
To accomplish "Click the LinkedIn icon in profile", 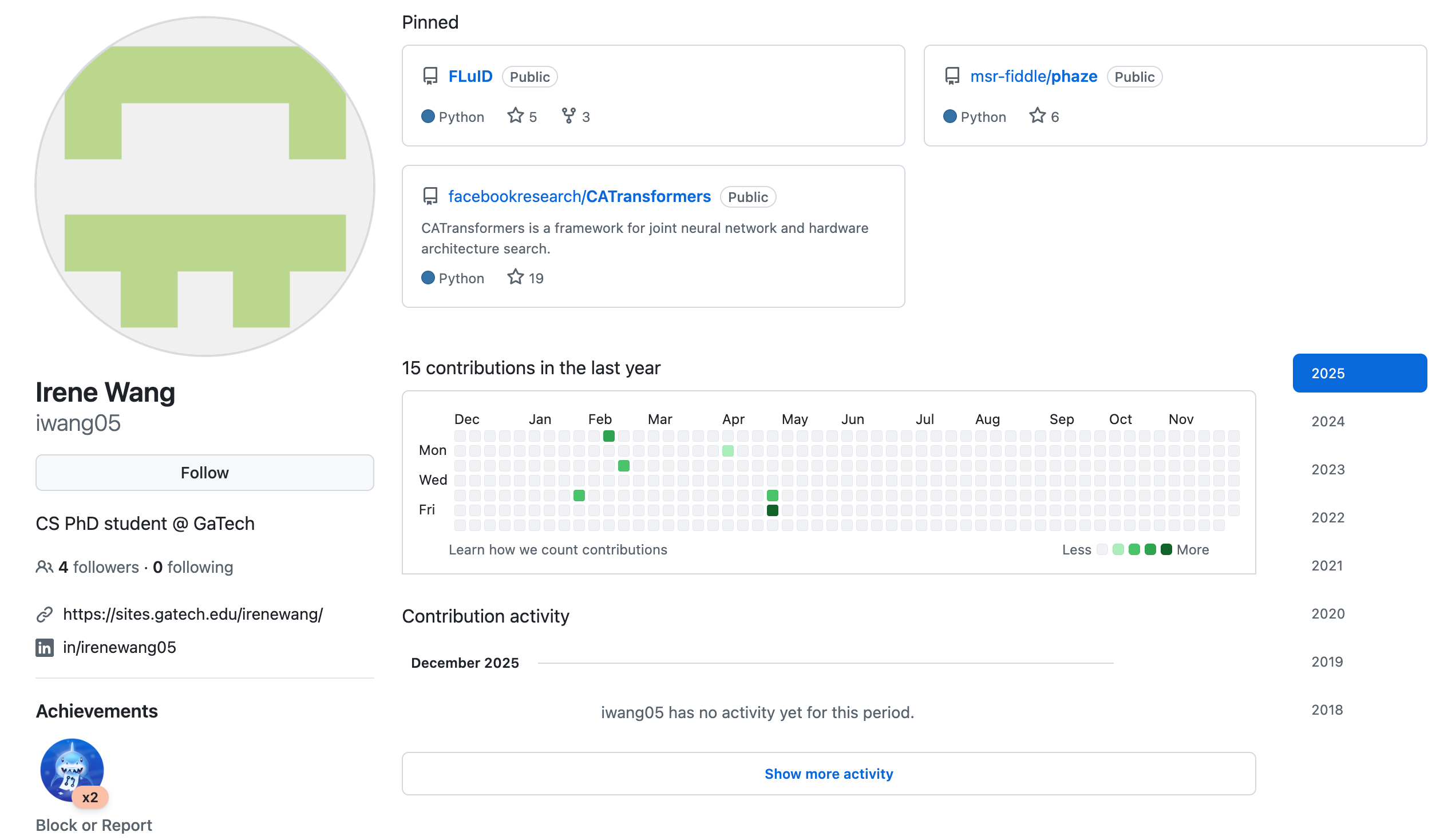I will (x=45, y=647).
